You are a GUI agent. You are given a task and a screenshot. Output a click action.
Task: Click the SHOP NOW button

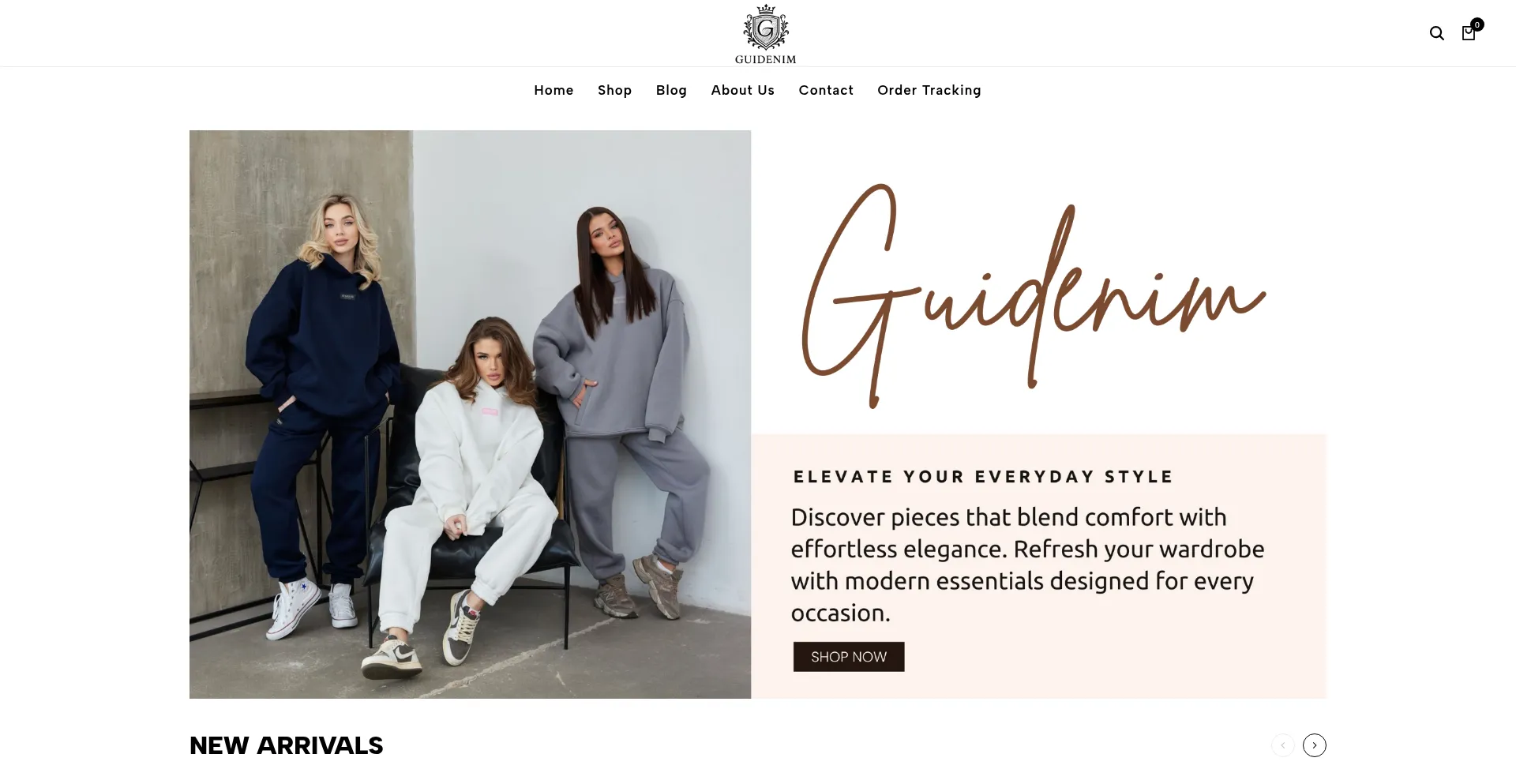point(849,657)
